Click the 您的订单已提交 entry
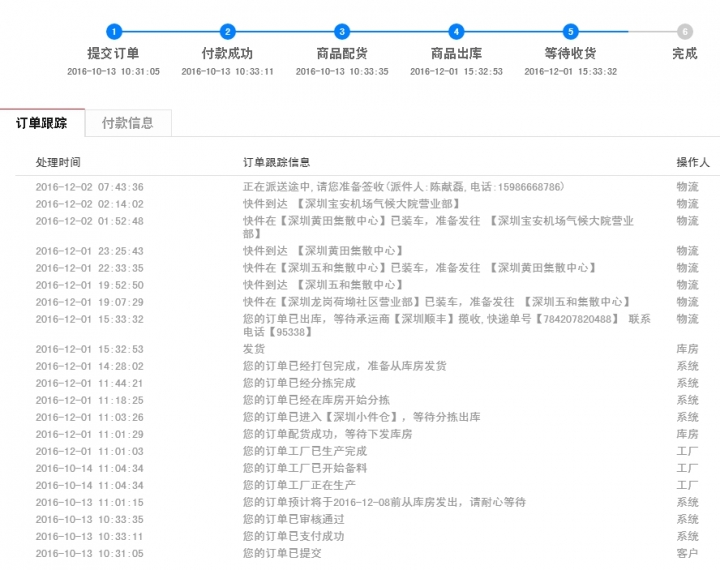 [x=282, y=553]
